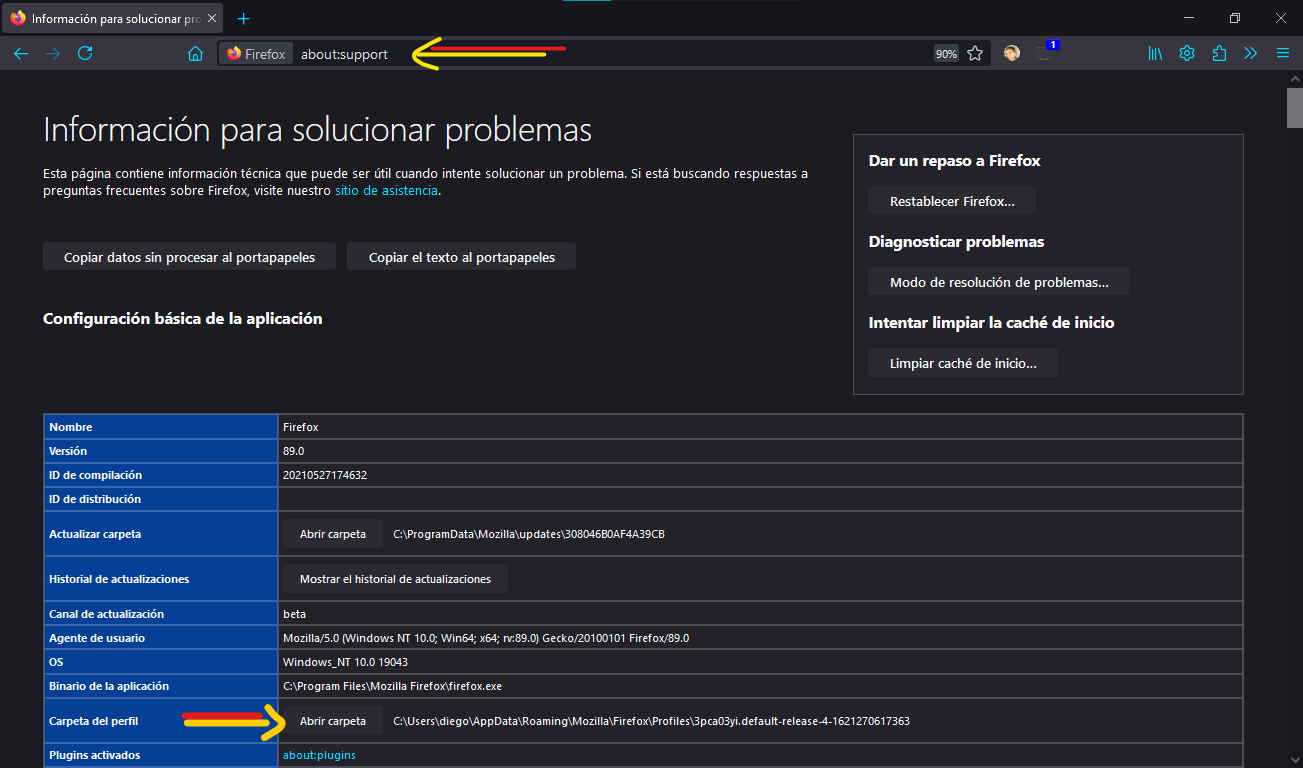Viewport: 1303px width, 768px height.
Task: Open folder in the Carpeta del perfil row
Action: click(x=333, y=721)
